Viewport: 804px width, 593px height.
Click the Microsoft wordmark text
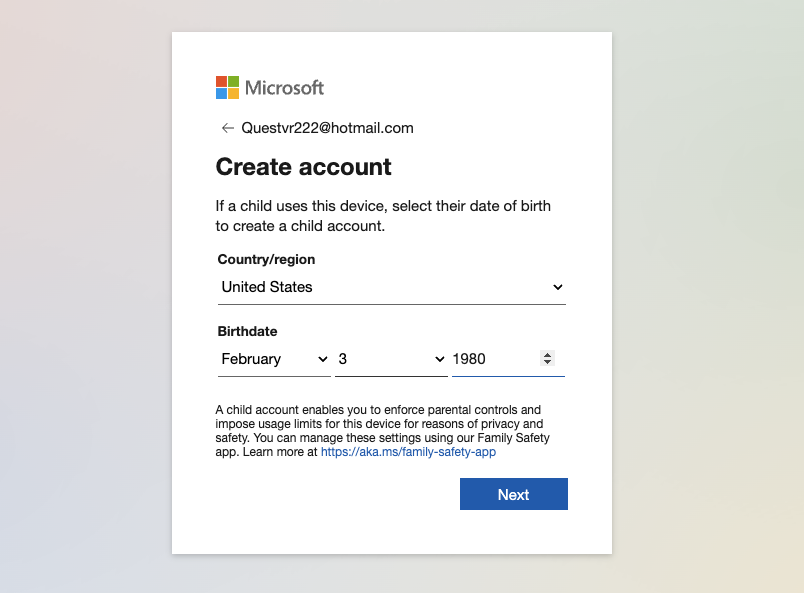(285, 88)
